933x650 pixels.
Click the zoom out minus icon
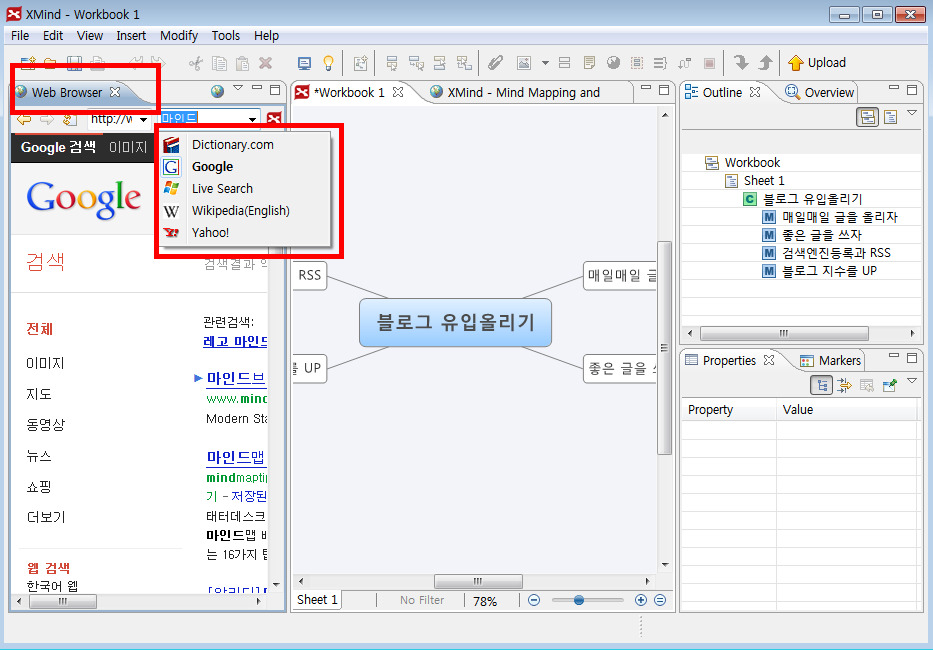[534, 600]
